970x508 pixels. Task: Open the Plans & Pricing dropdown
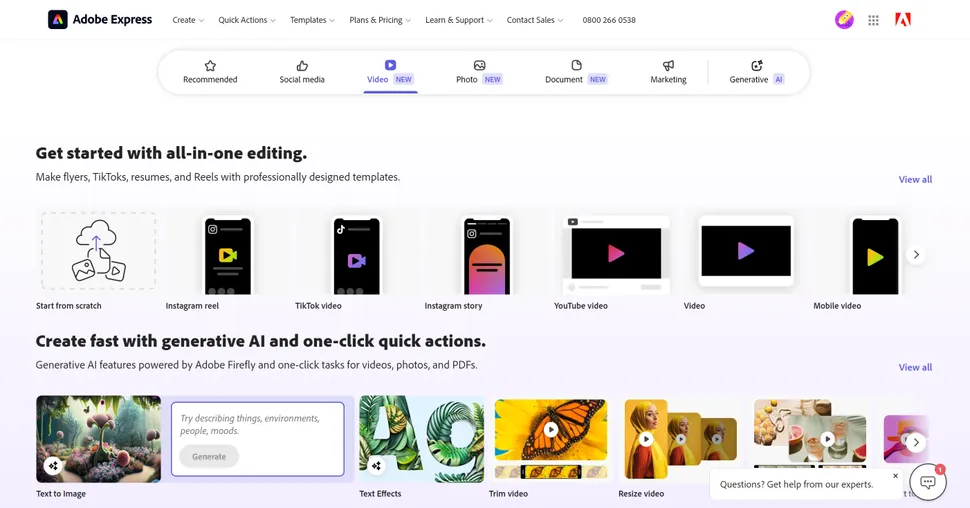coord(381,20)
